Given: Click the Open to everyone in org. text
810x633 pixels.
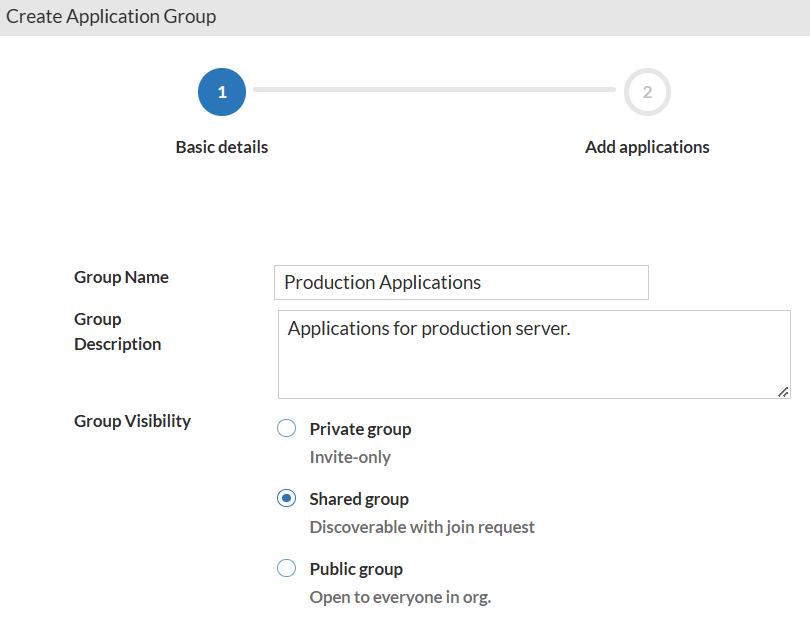Looking at the screenshot, I should [x=400, y=597].
